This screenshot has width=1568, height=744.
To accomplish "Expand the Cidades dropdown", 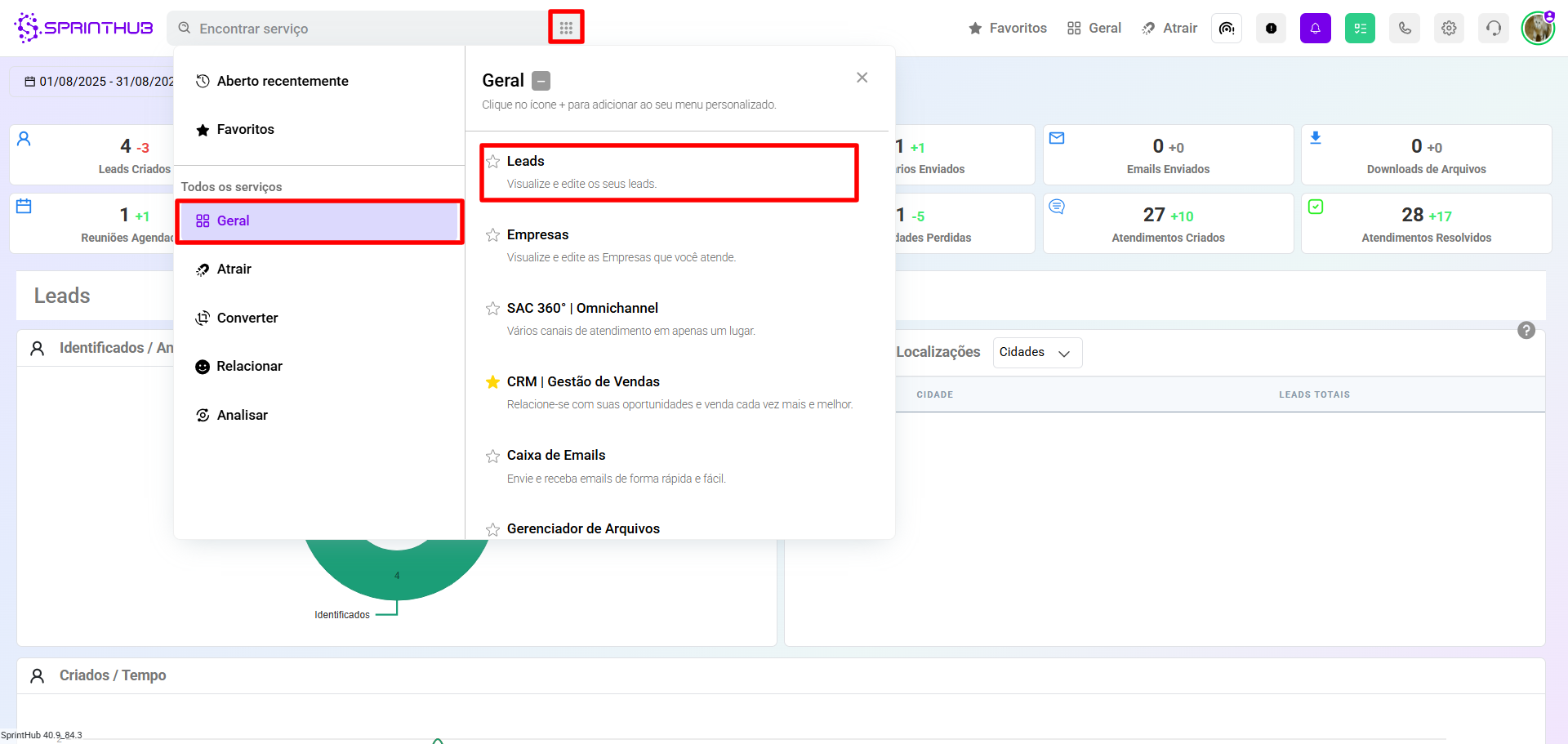I will click(1037, 353).
